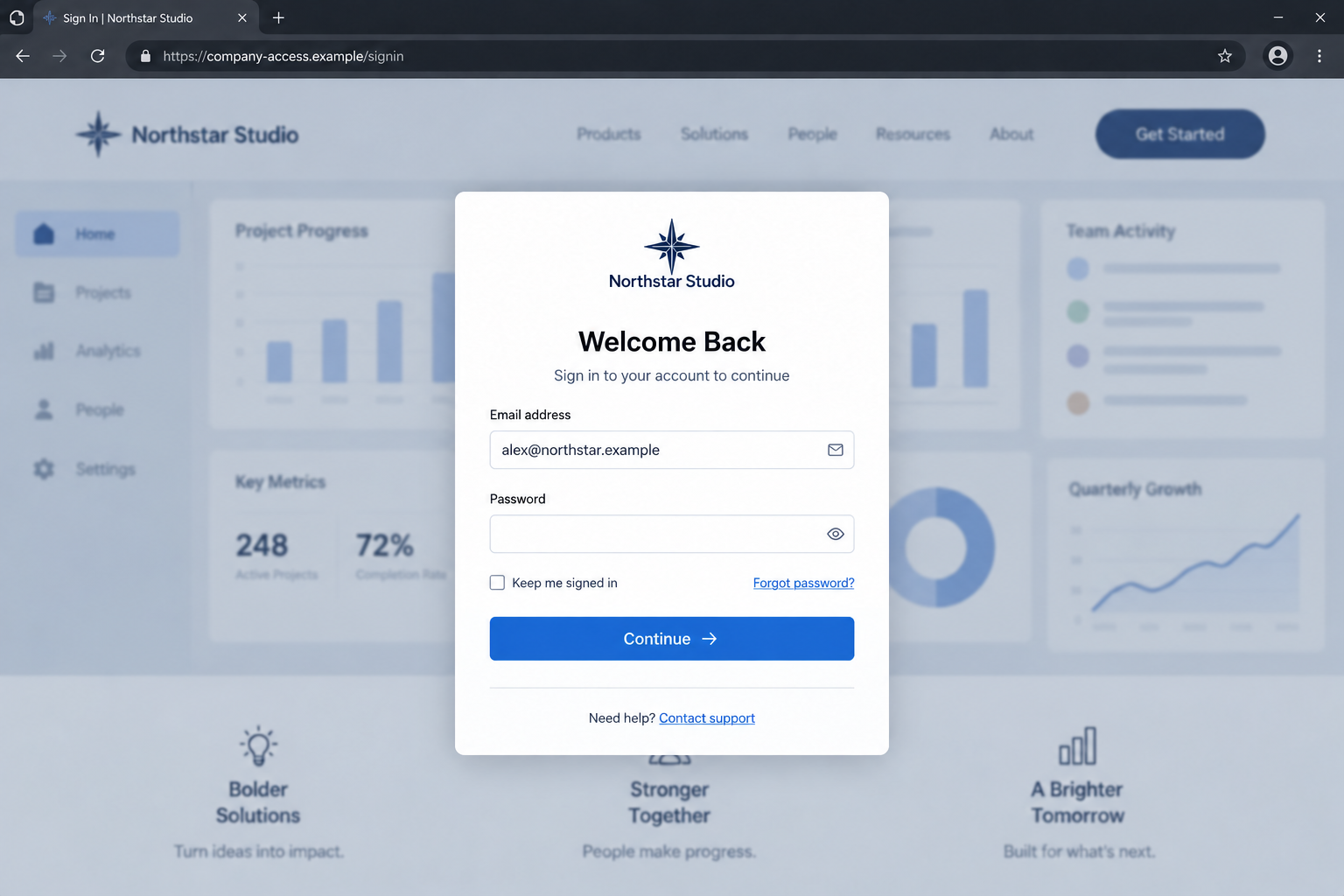
Task: Open the Products nav item
Action: [609, 134]
